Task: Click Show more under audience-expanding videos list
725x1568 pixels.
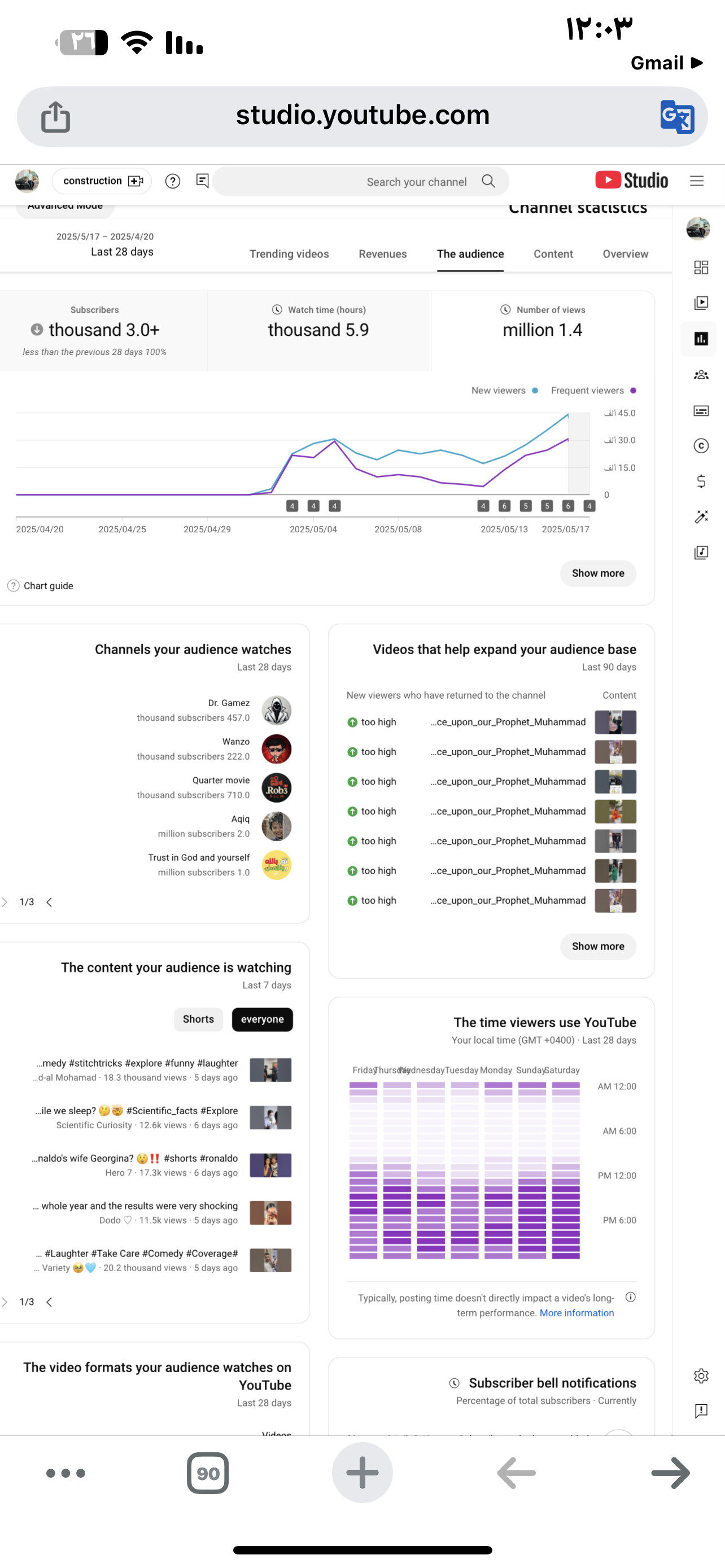Action: tap(598, 947)
